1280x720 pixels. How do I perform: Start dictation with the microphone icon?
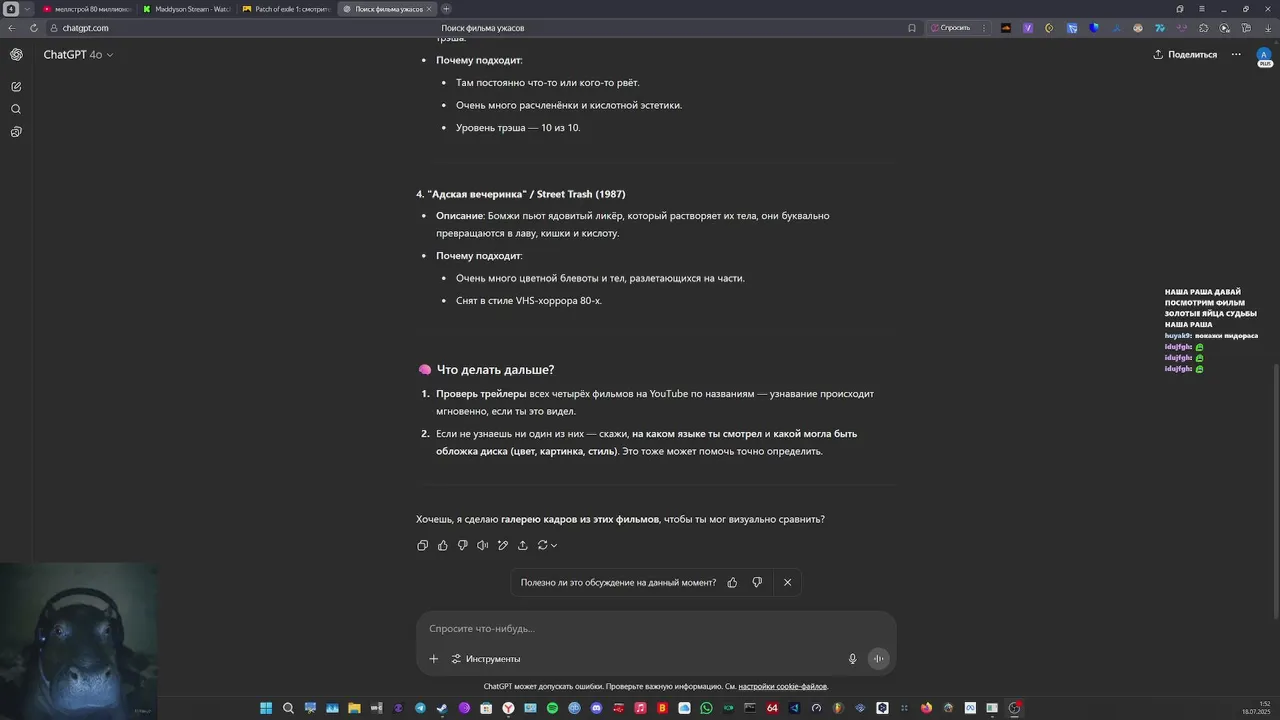852,659
